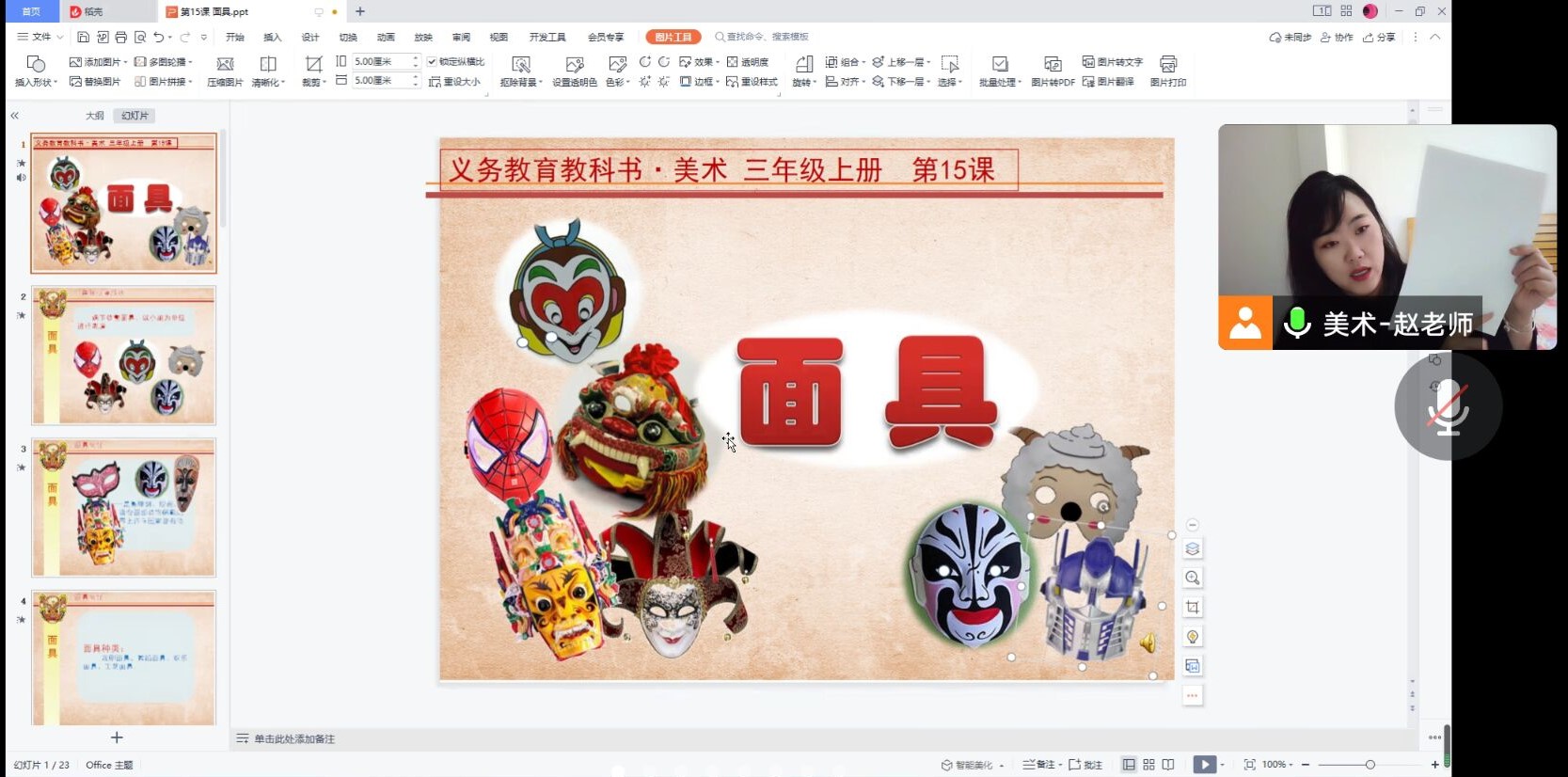
Task: Open the 动画 (Animation) ribbon tab
Action: [386, 37]
